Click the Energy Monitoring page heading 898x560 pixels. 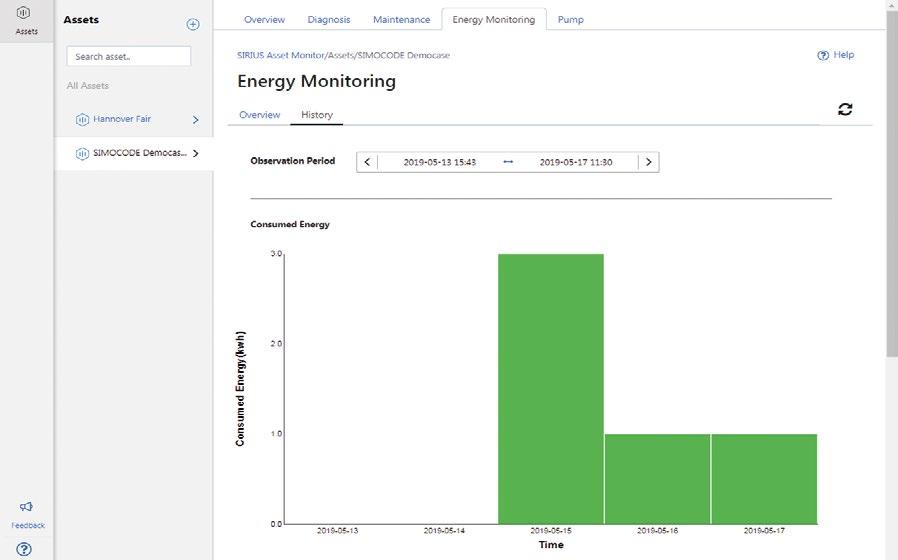316,81
